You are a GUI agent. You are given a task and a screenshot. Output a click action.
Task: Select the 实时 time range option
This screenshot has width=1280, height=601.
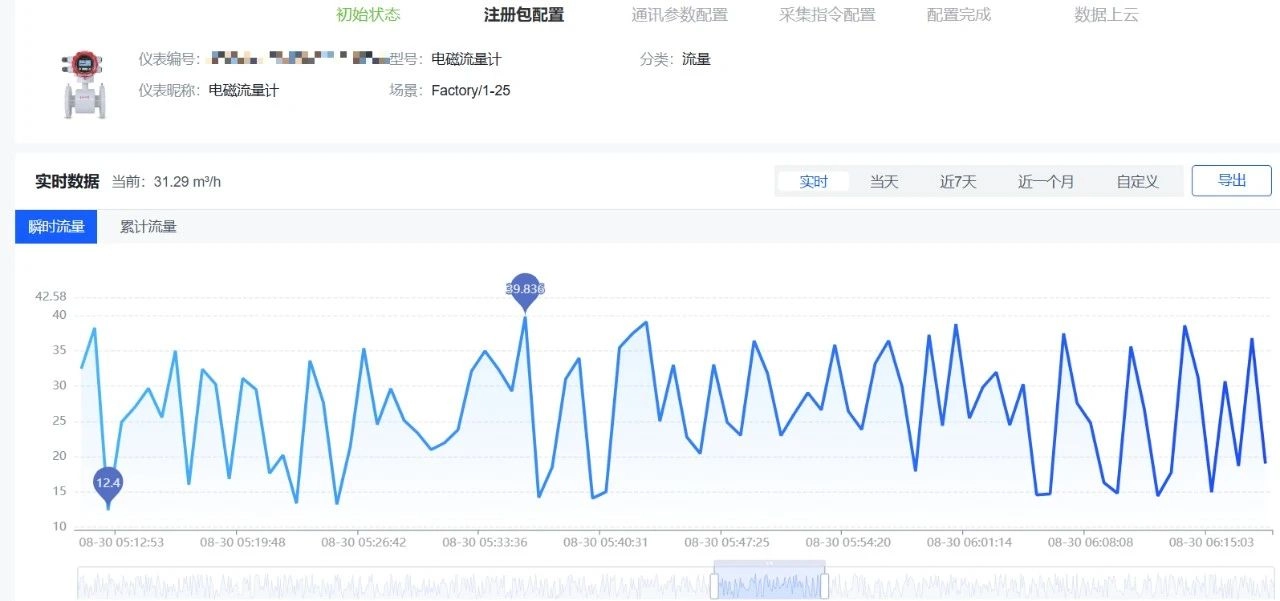point(814,181)
